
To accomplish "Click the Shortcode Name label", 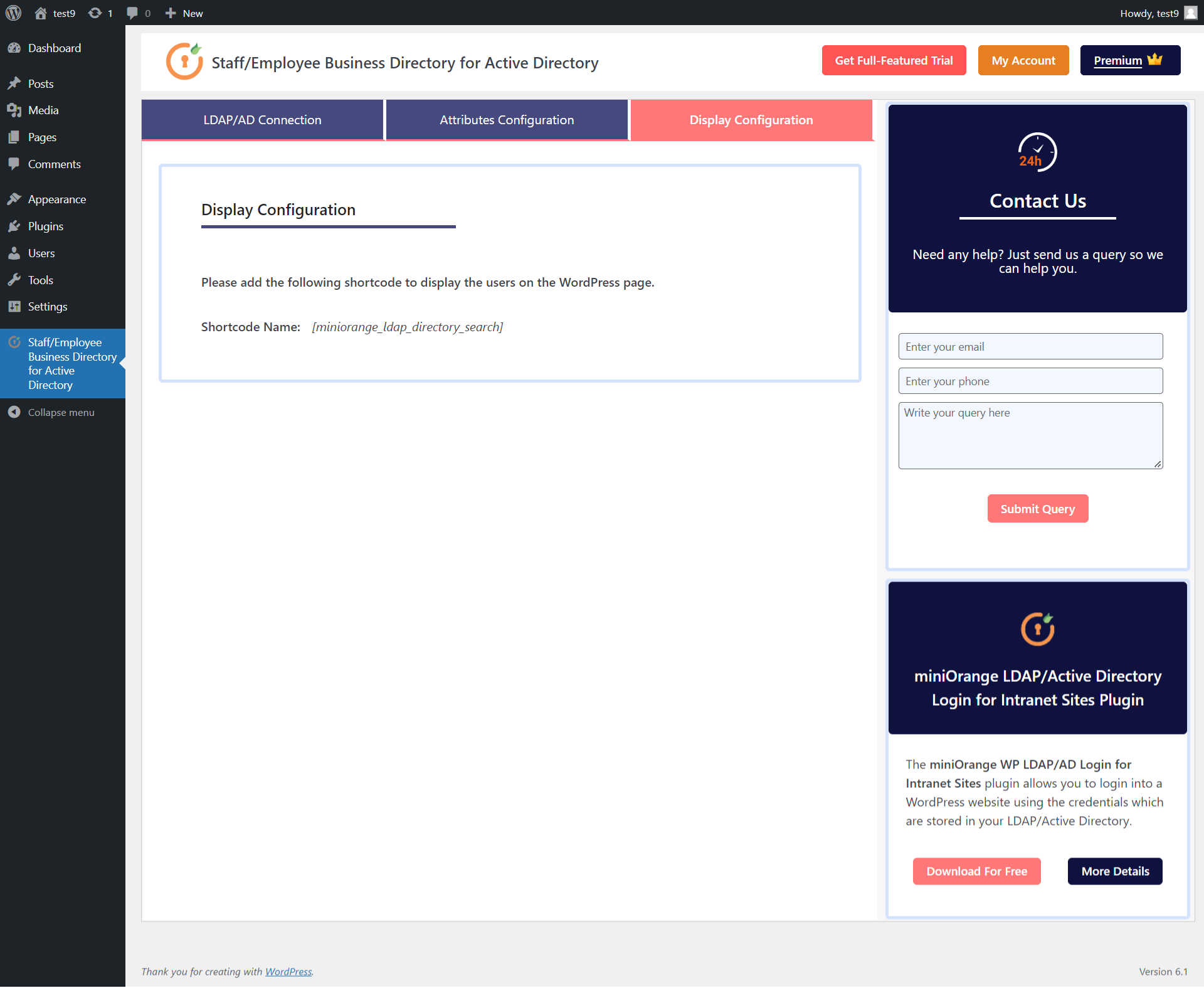I will (x=251, y=327).
